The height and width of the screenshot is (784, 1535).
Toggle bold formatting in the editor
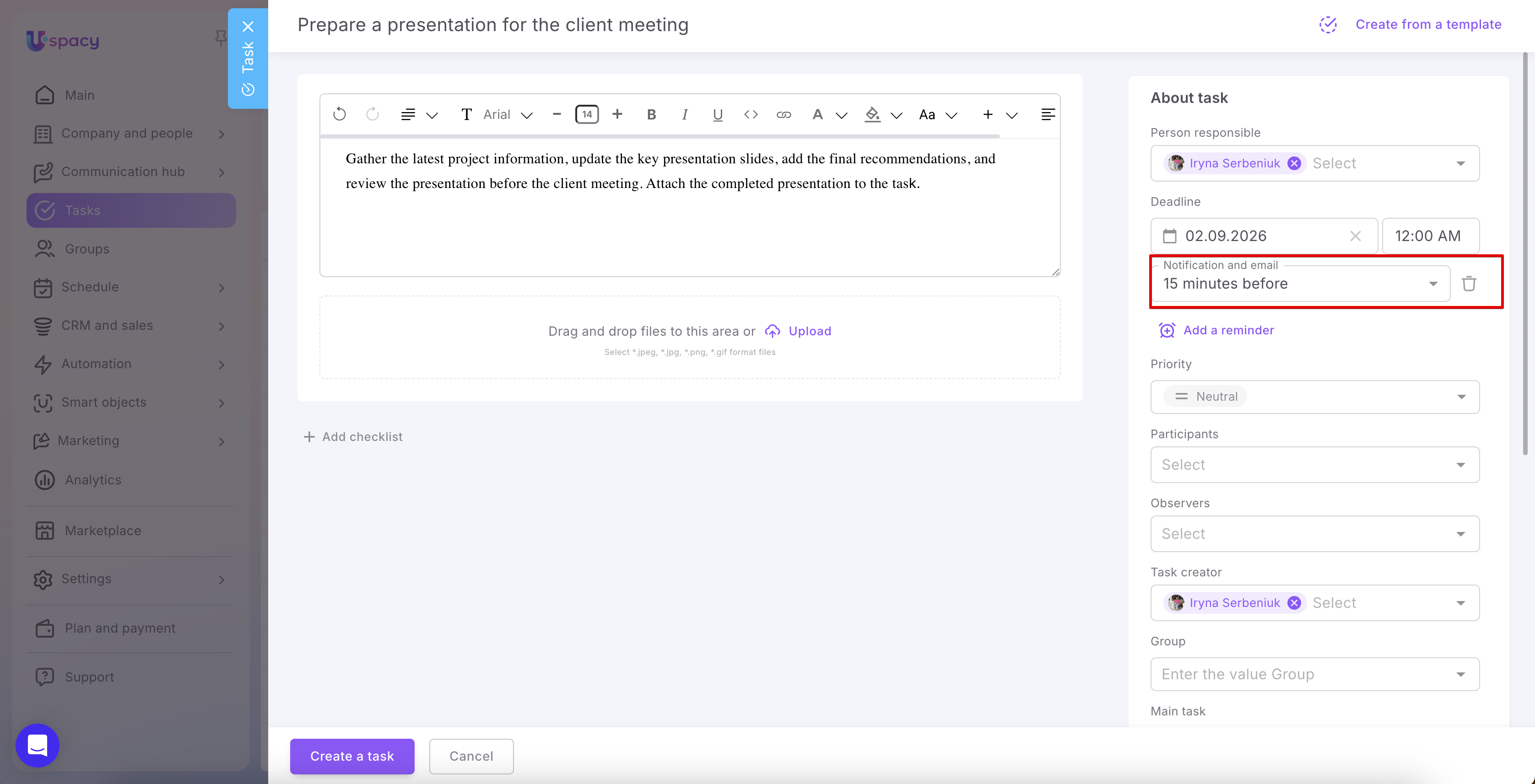click(651, 114)
